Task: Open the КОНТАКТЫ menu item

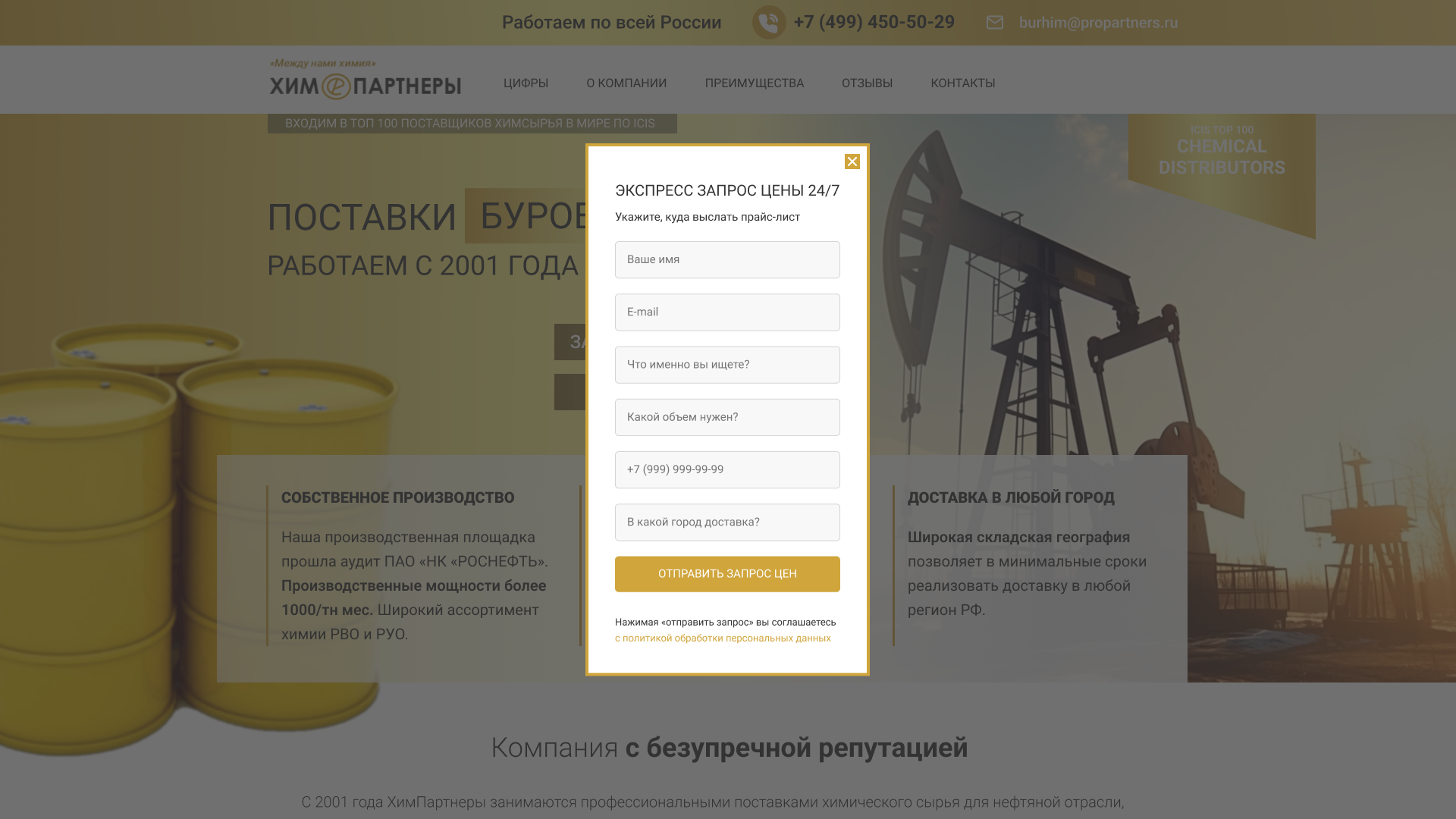Action: click(x=963, y=83)
